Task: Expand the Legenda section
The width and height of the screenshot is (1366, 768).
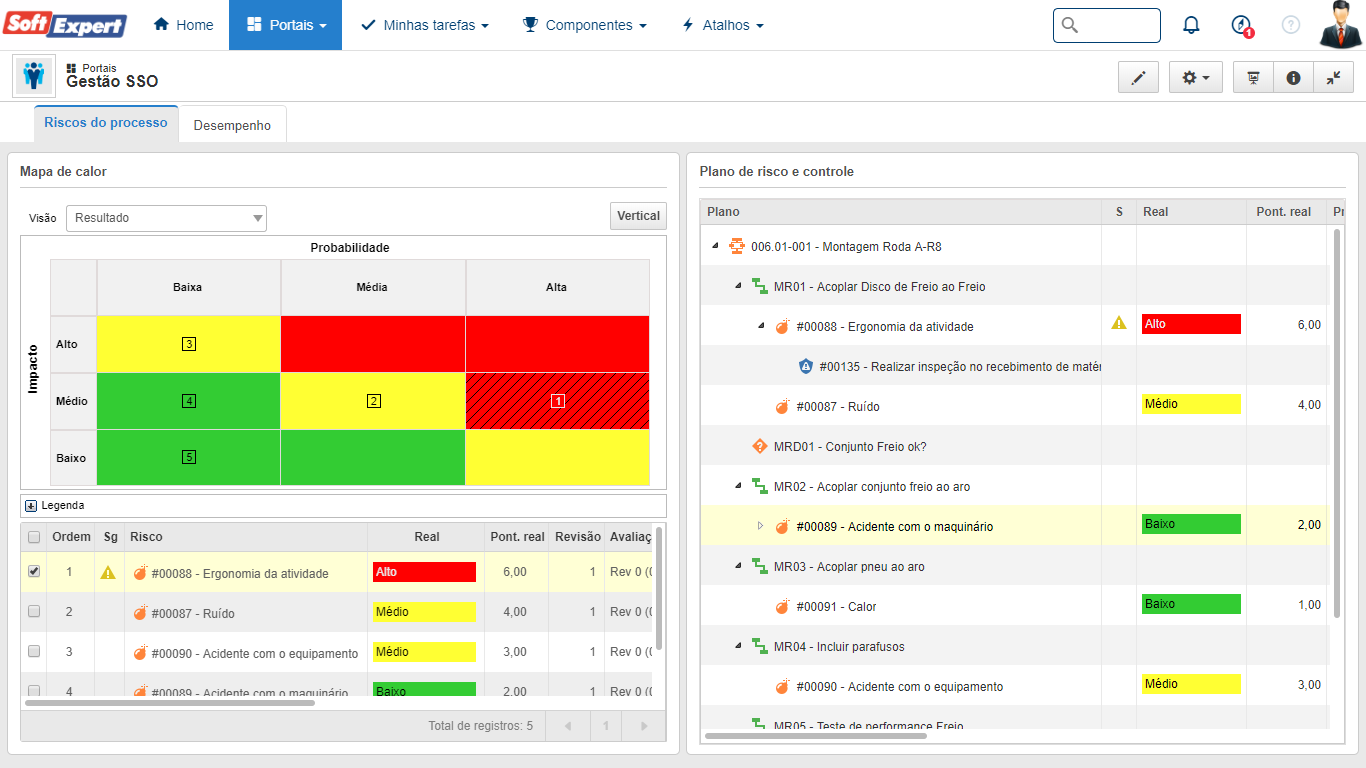Action: tap(31, 506)
